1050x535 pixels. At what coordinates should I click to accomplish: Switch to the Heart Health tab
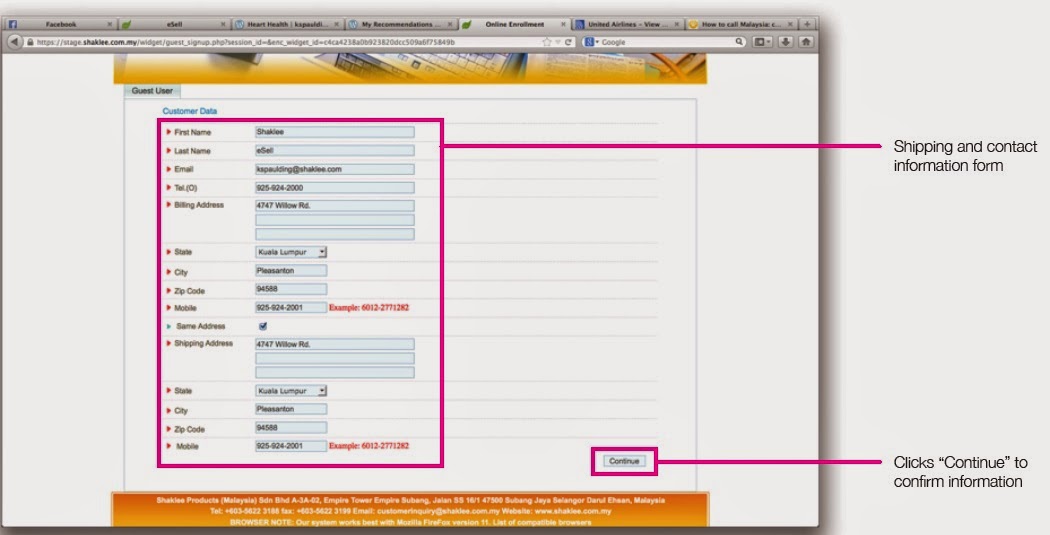point(287,24)
